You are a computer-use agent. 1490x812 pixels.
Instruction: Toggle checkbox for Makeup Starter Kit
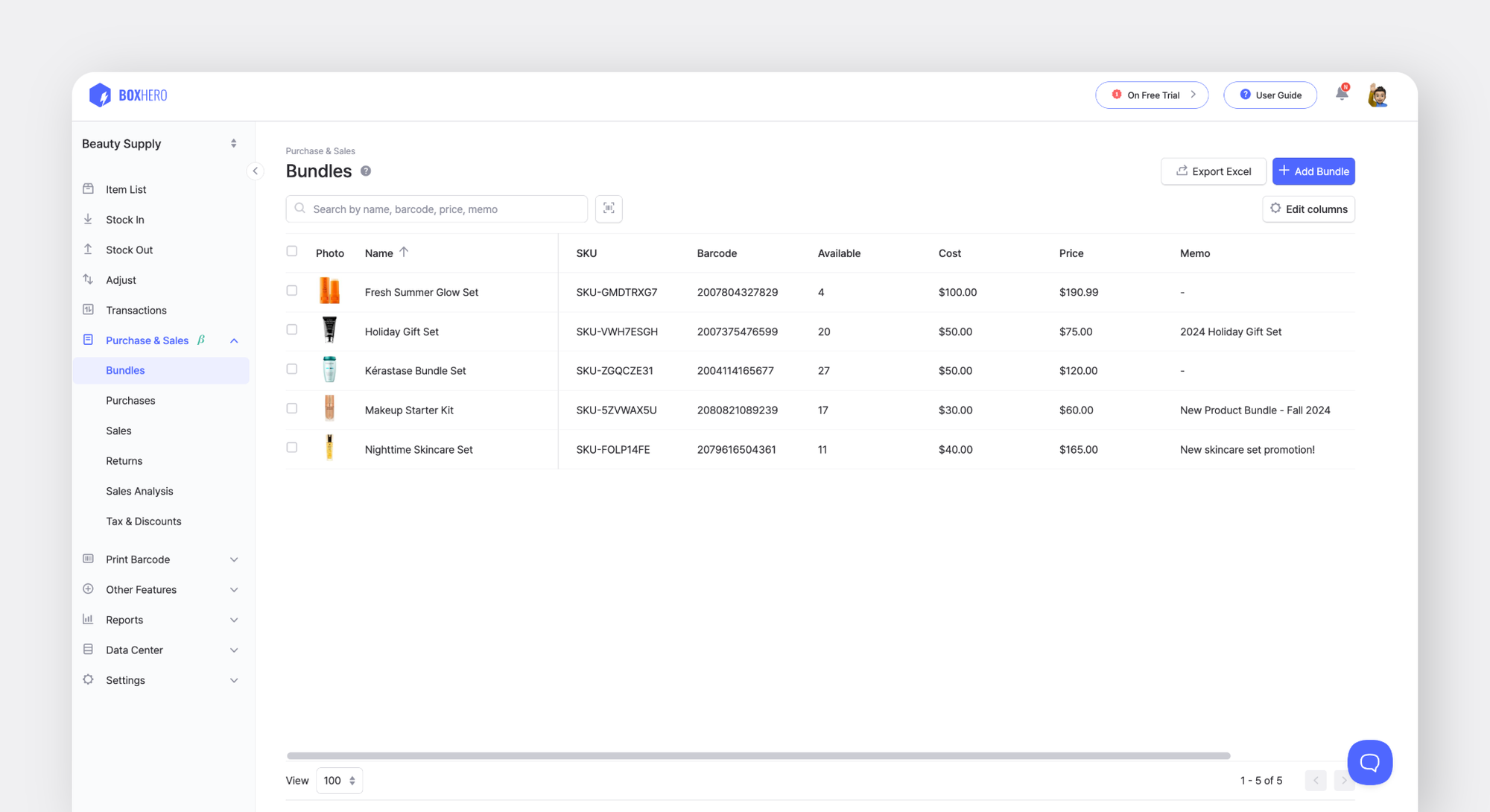(292, 408)
